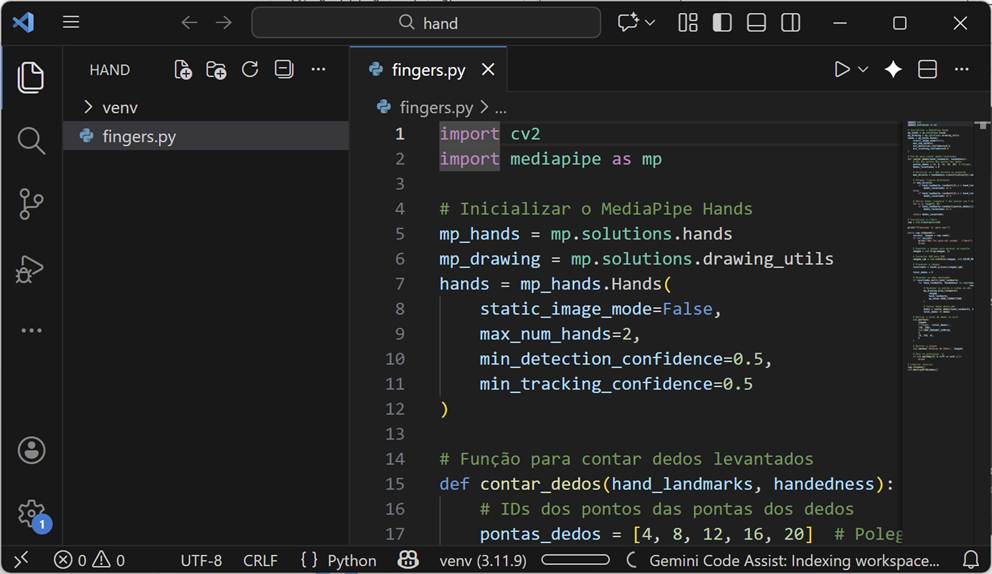Change the UTF-8 file encoding

click(201, 560)
